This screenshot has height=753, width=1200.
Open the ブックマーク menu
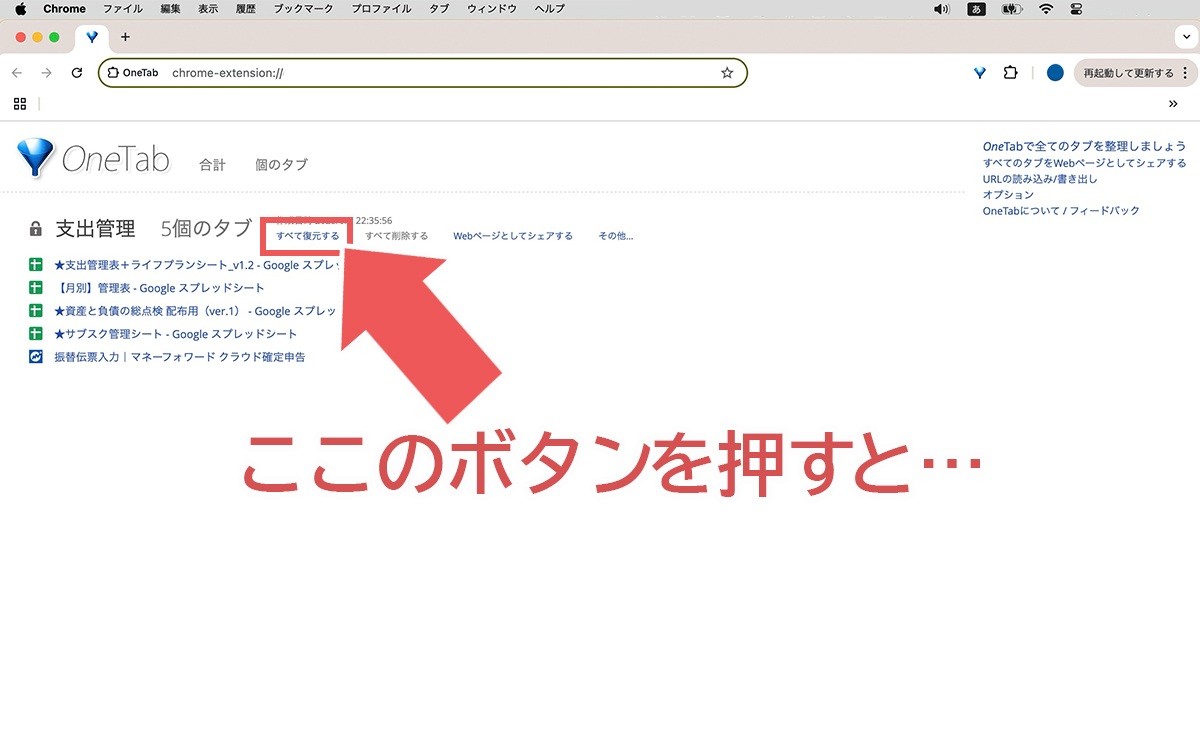pos(304,9)
